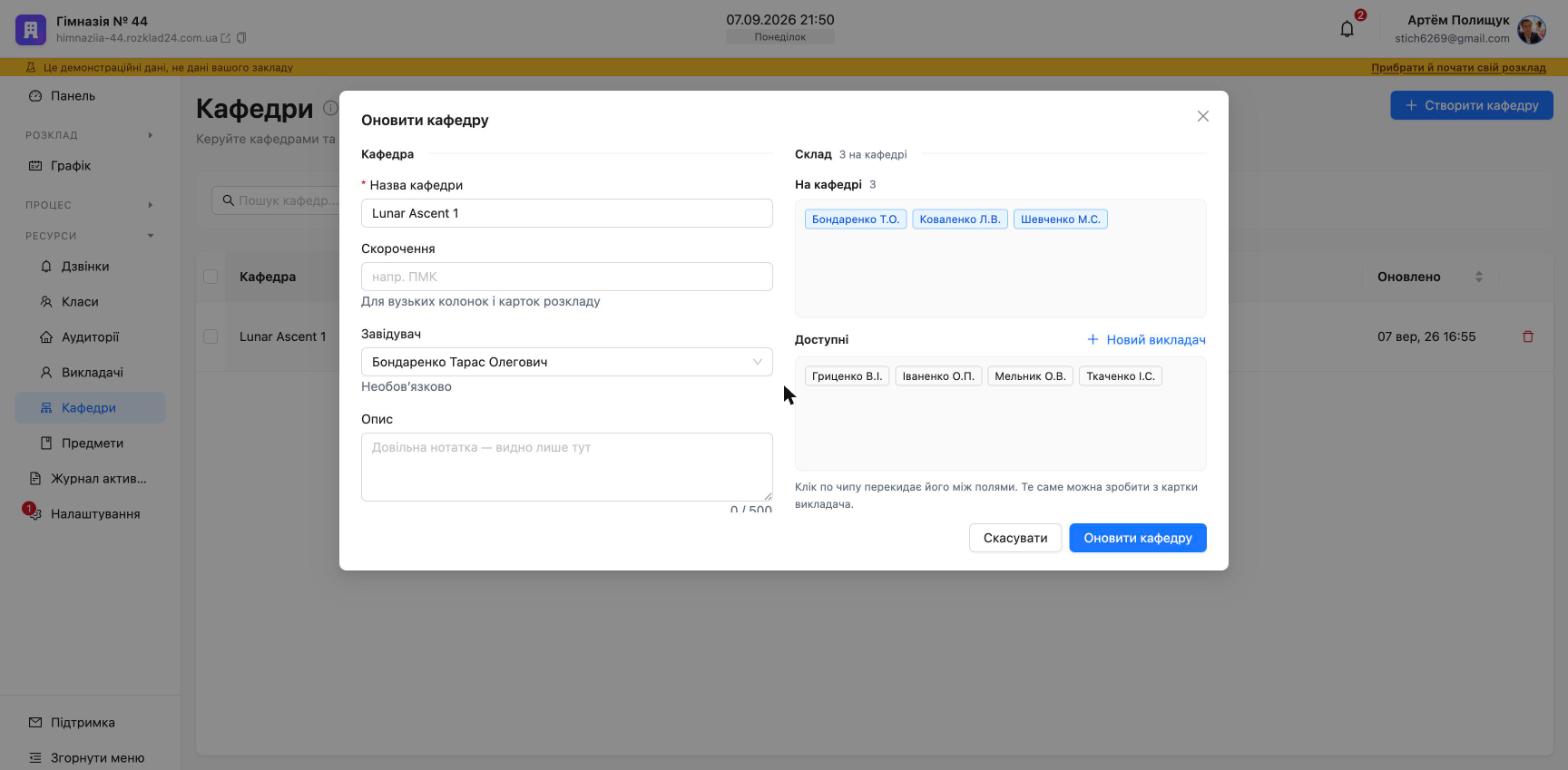Cancel with Скасувати button
The width and height of the screenshot is (1568, 770).
[1015, 538]
